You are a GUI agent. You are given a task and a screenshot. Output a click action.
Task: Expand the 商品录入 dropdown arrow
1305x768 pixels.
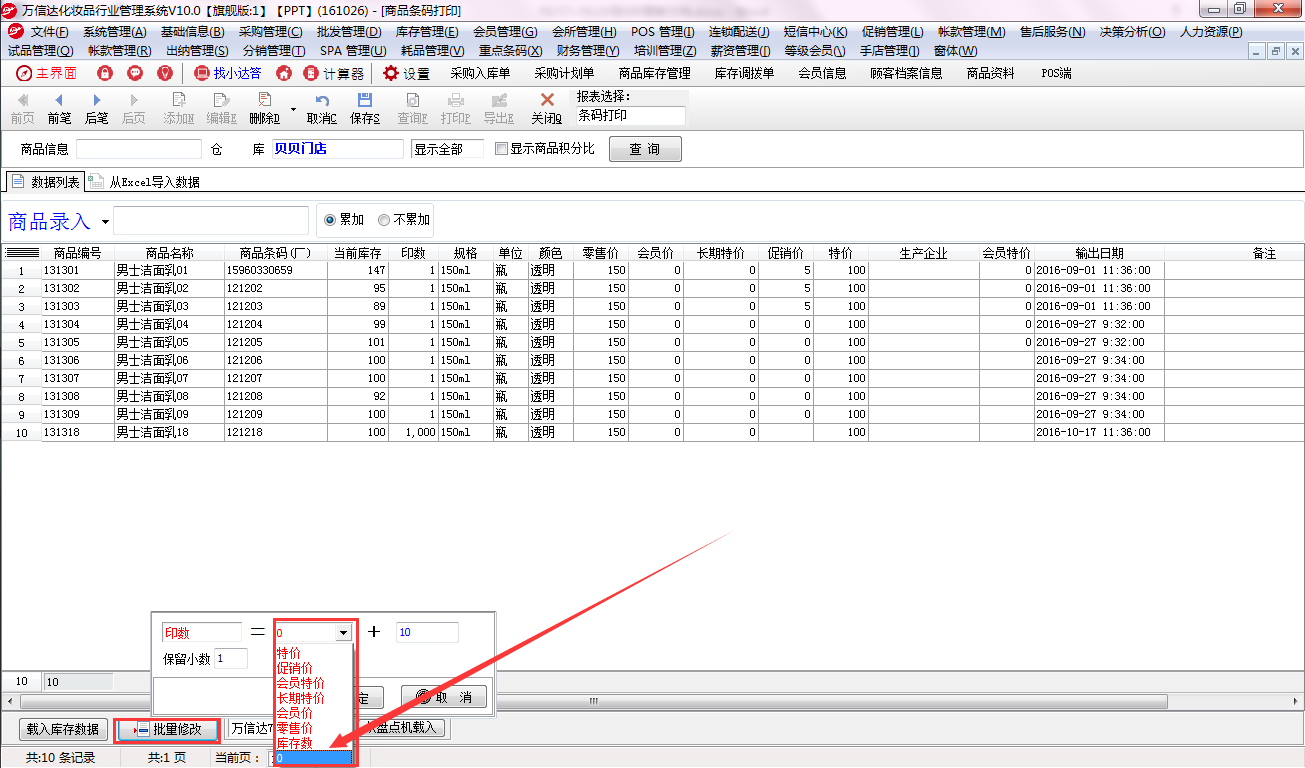[104, 221]
